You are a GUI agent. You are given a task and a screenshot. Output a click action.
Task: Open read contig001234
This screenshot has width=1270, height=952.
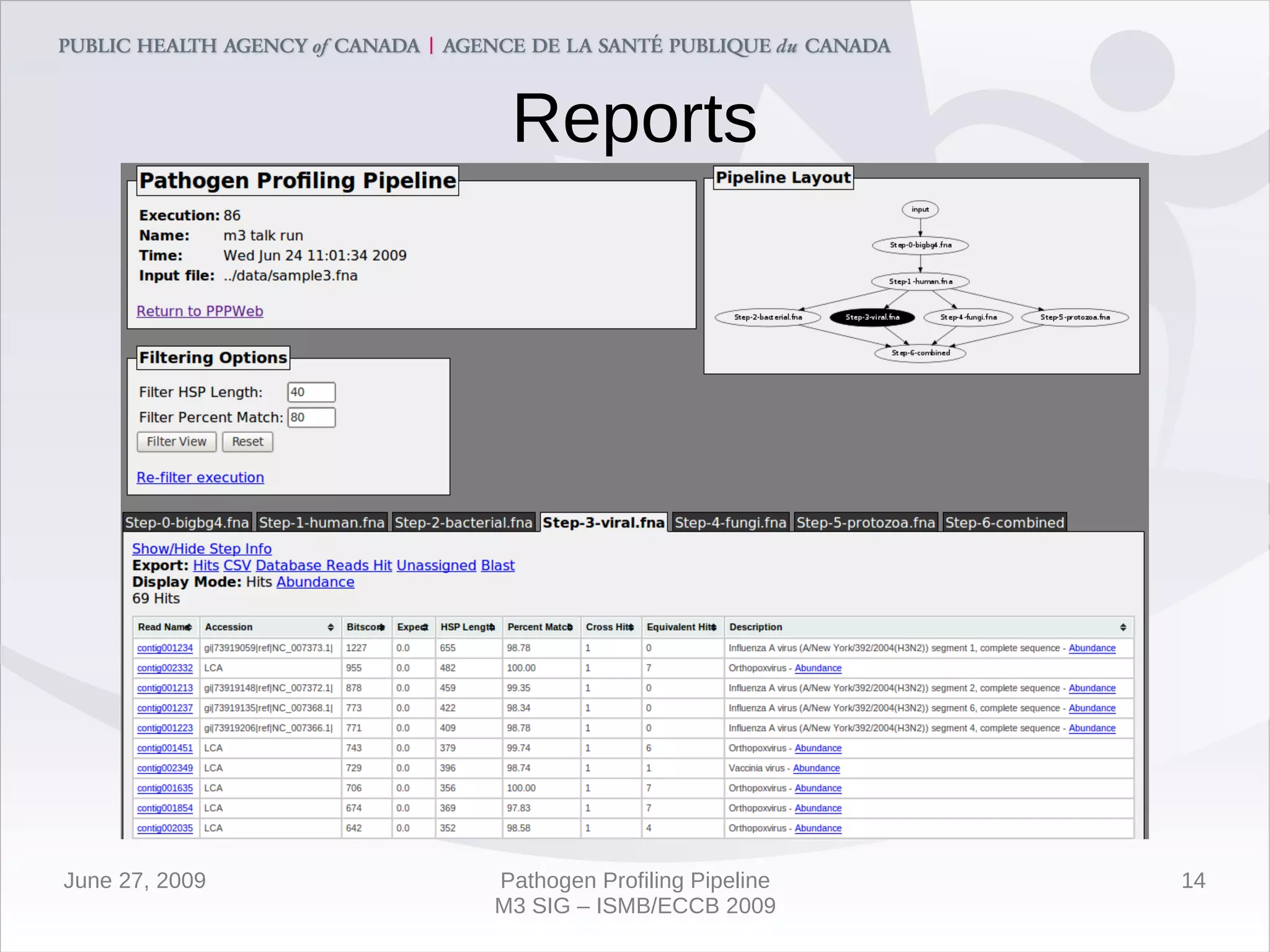tap(165, 648)
